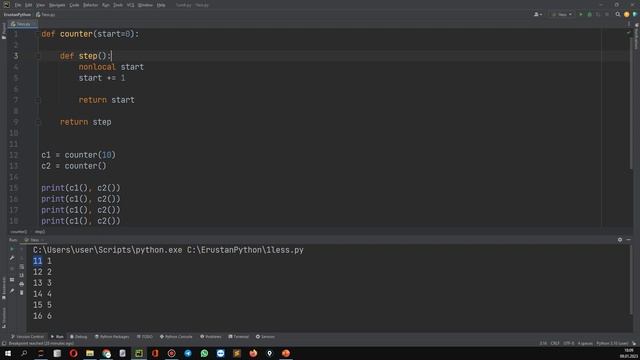Open Windows Start menu
The image size is (640, 360).
8,353
